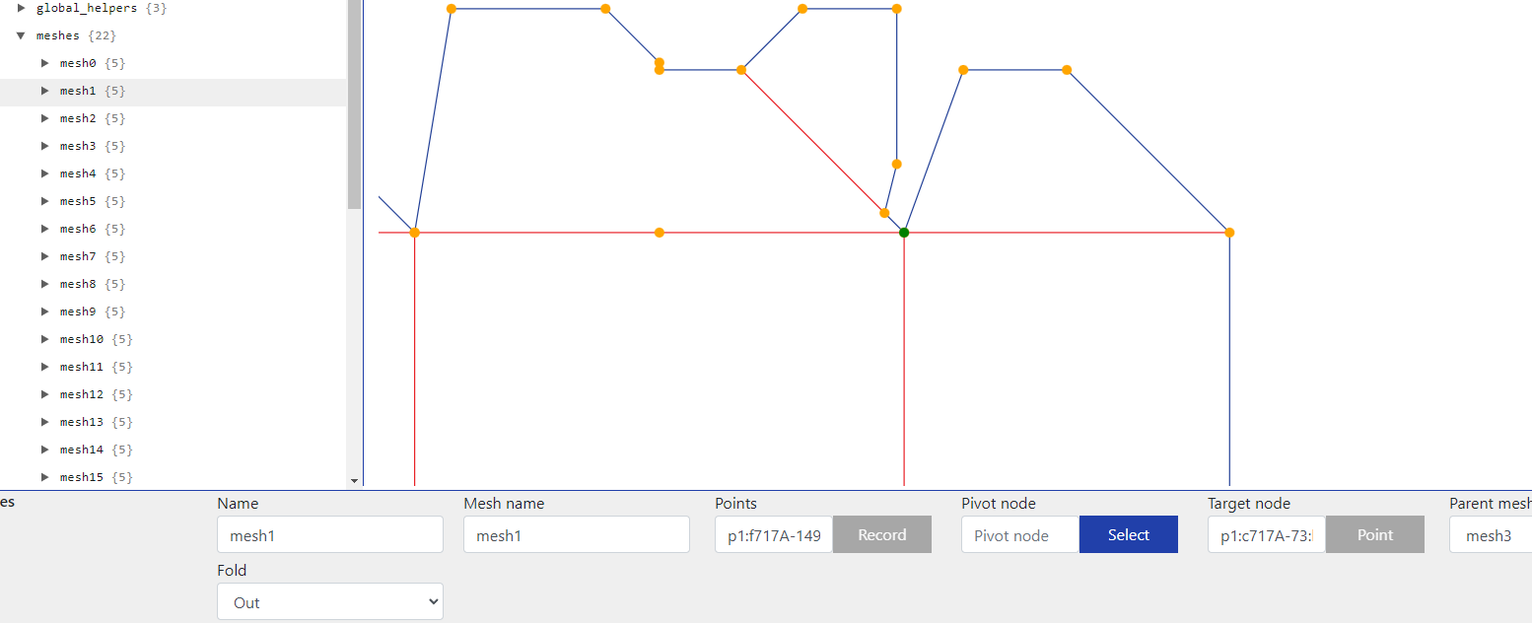
Task: Open the Fold dropdown showing Out
Action: (330, 602)
